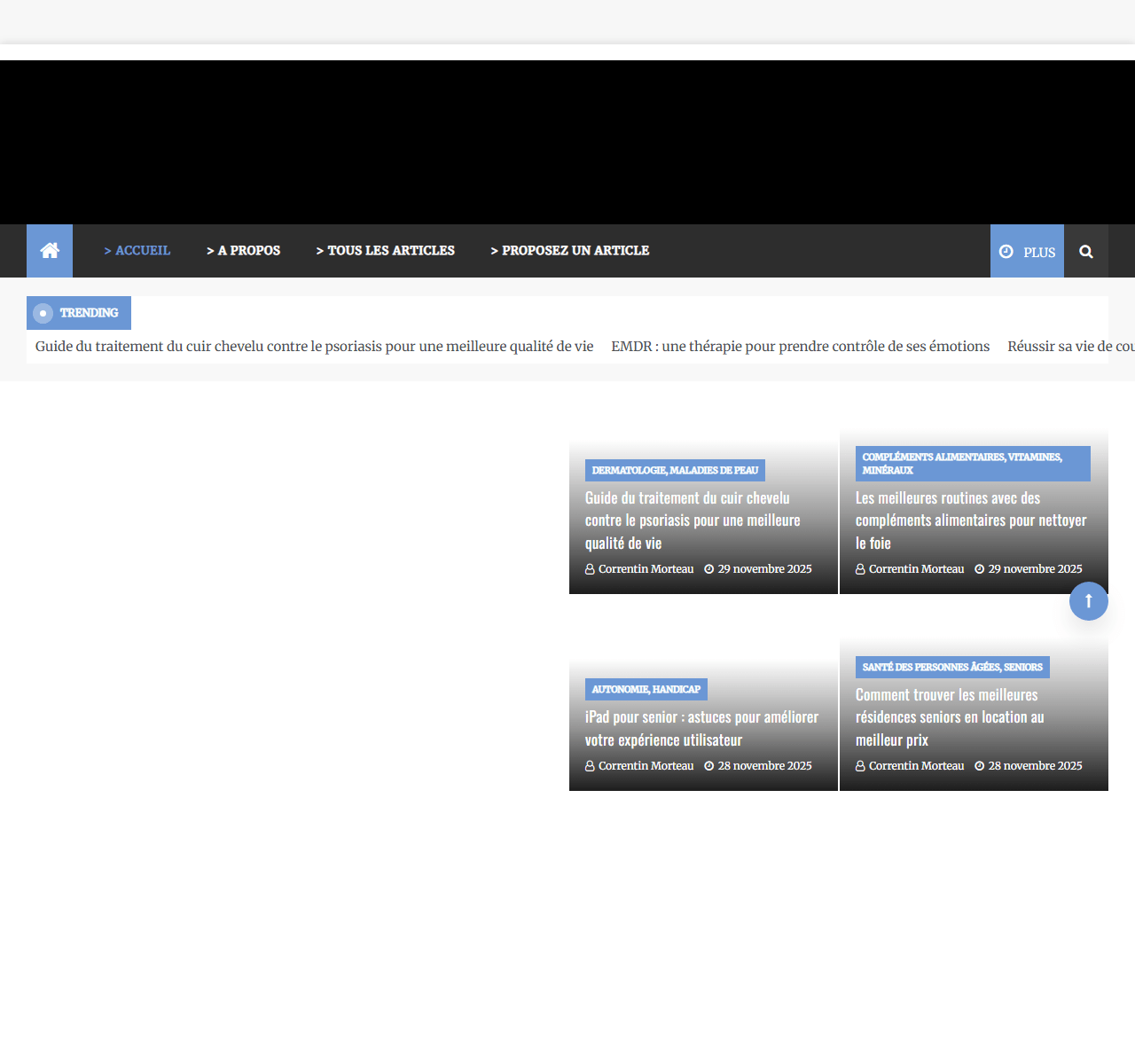Click the Trending circle icon

coord(43,313)
